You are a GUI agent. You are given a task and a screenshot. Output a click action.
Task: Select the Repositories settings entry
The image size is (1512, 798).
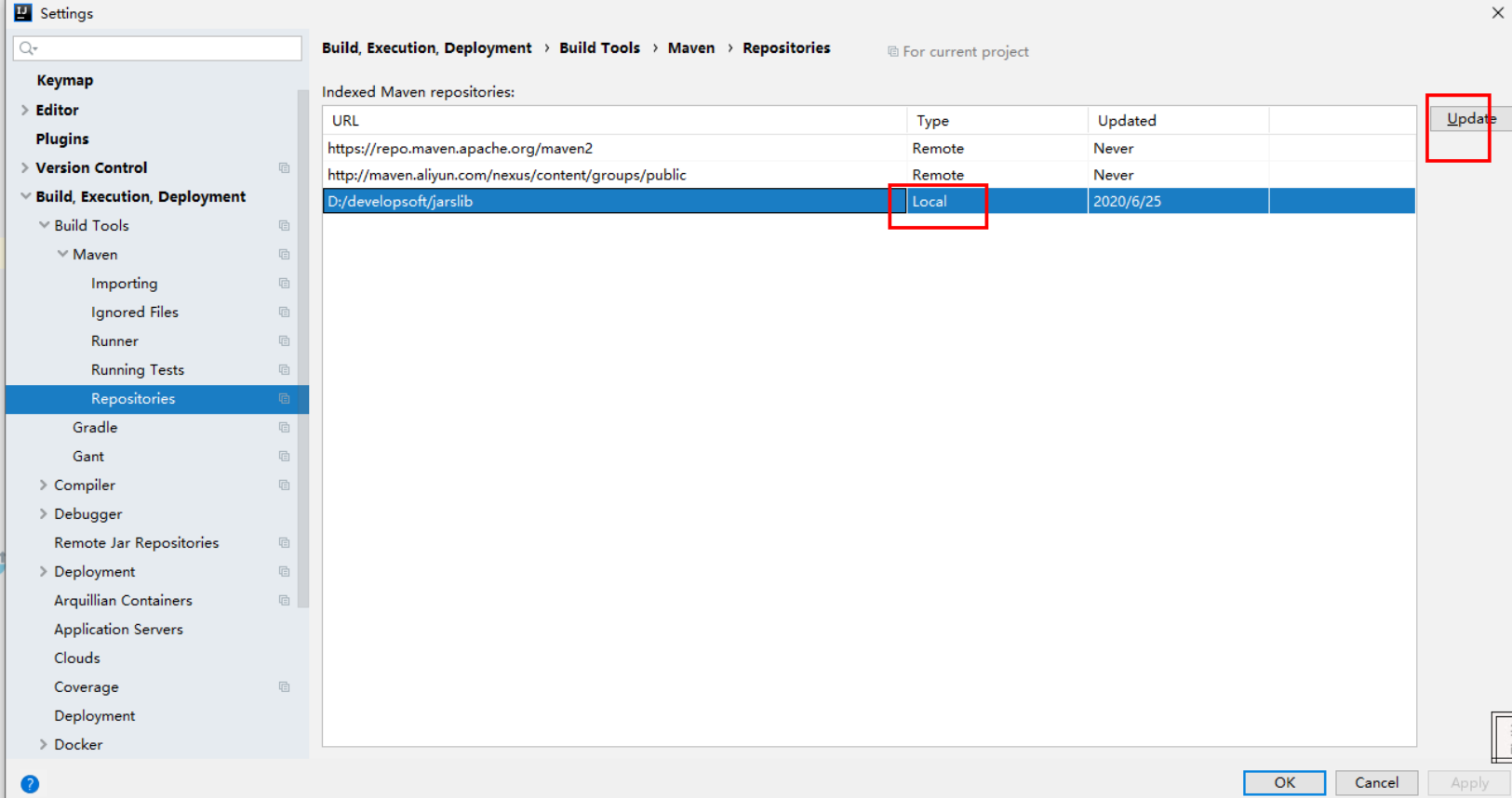point(157,399)
